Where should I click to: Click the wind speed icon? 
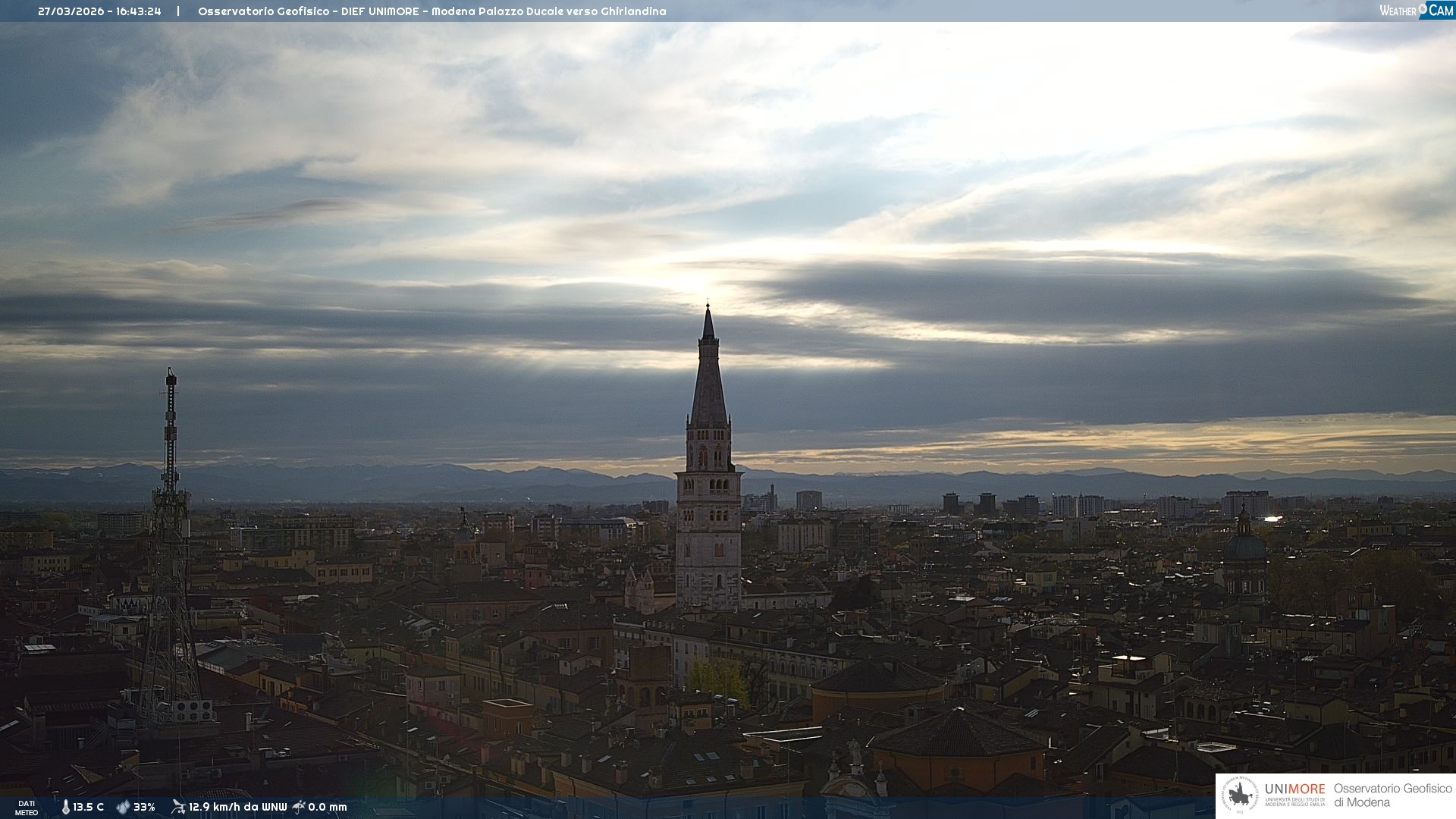point(178,807)
